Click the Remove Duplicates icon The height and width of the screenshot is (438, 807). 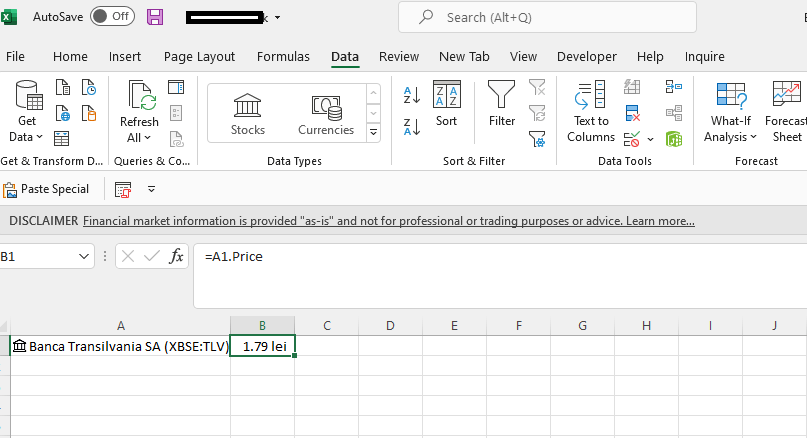click(631, 113)
